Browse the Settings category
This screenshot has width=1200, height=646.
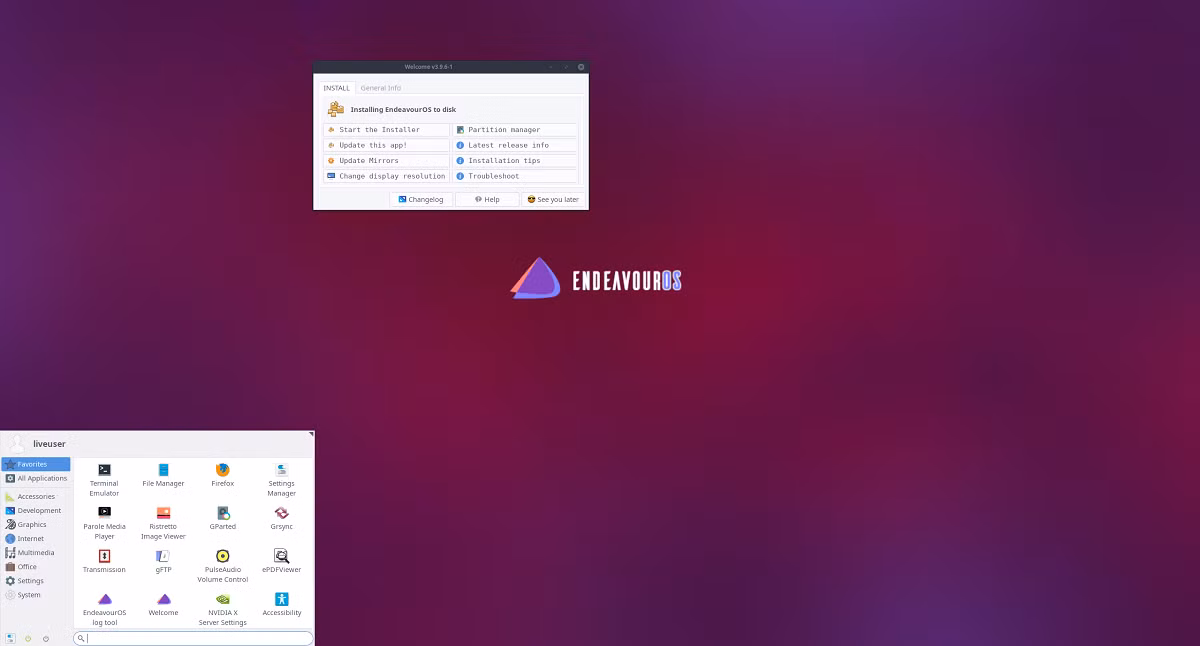point(36,580)
